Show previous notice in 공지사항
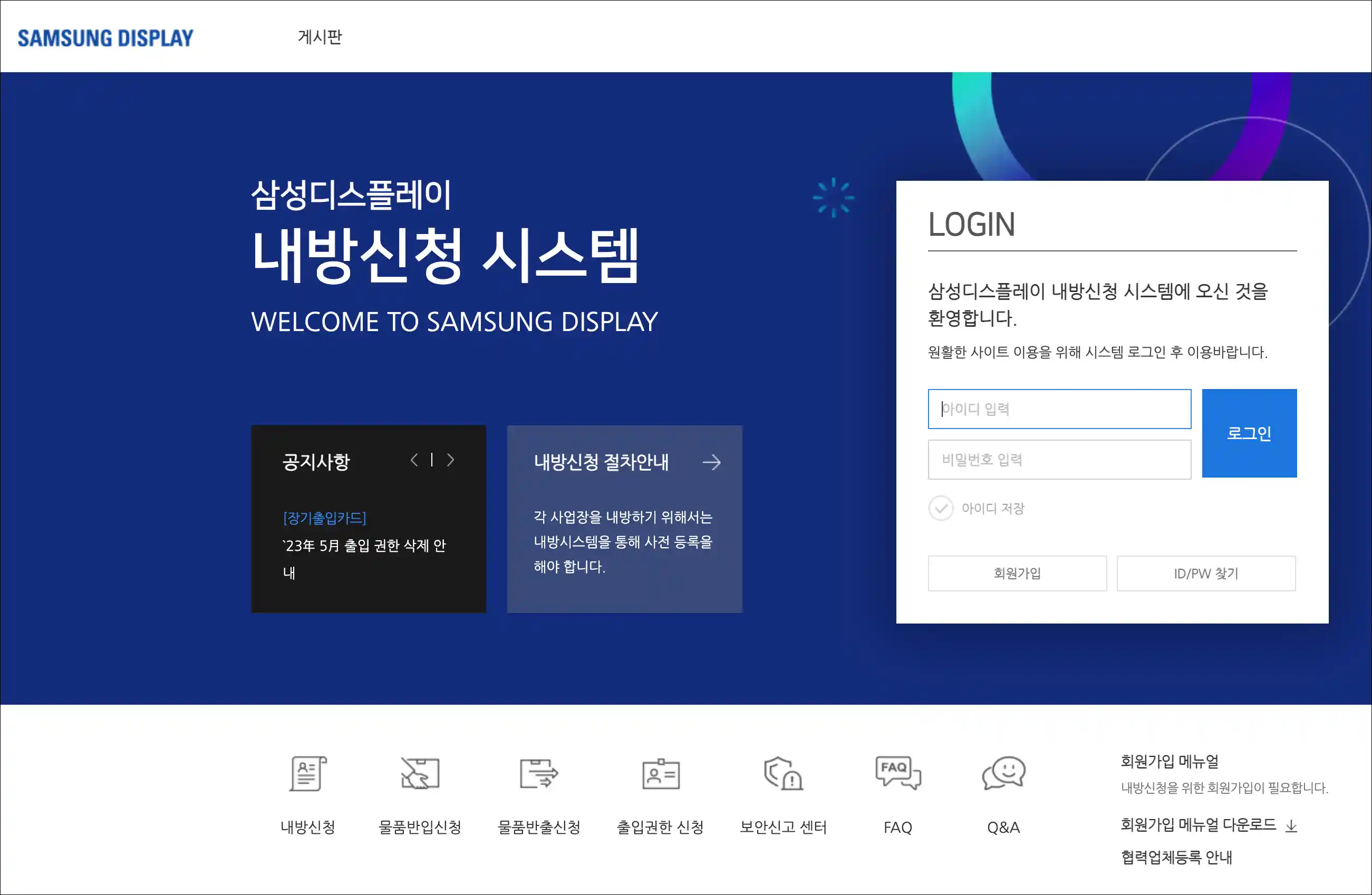The height and width of the screenshot is (895, 1372). (x=414, y=460)
